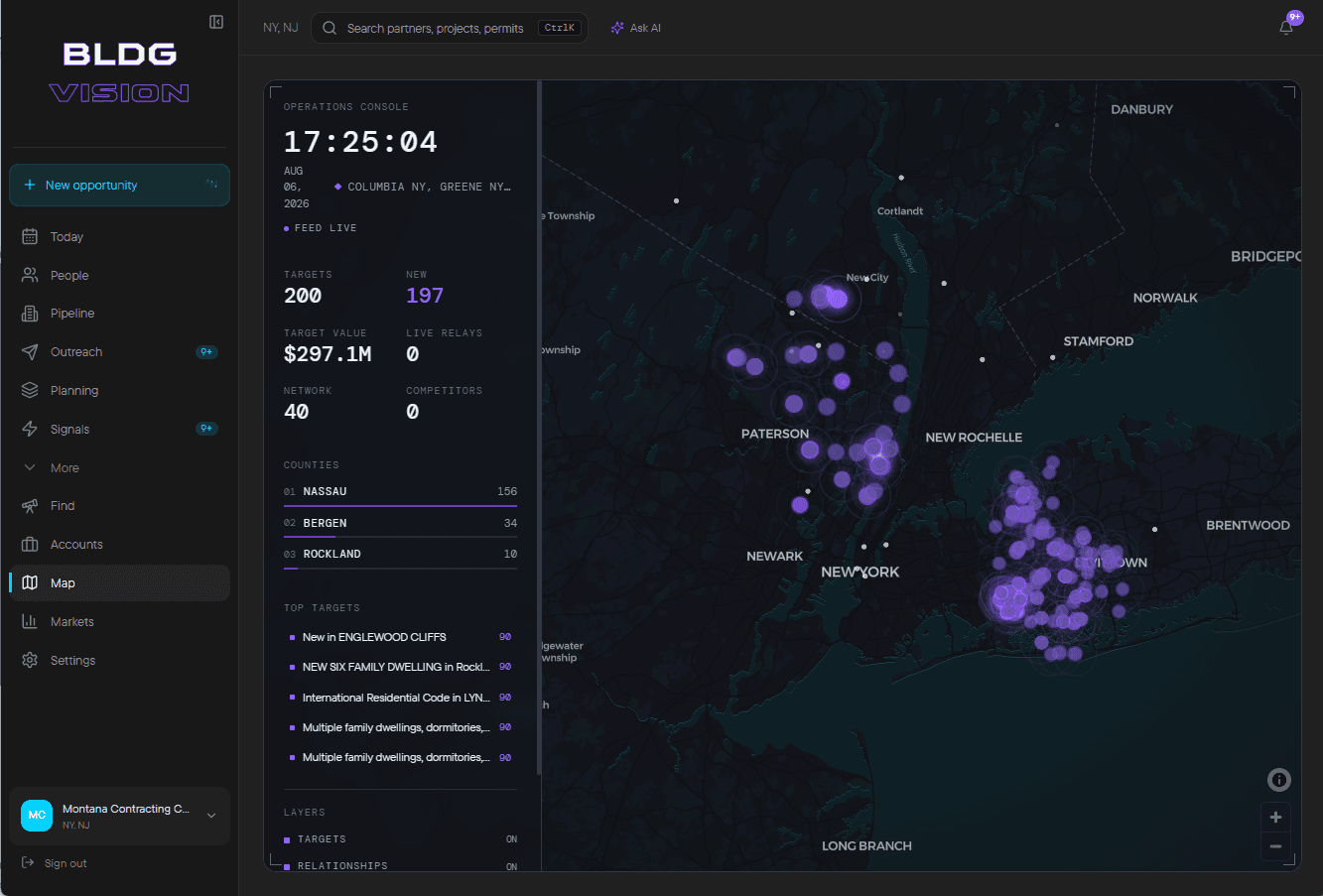This screenshot has height=896, width=1323.
Task: Open NY, NJ market selector
Action: tap(280, 28)
